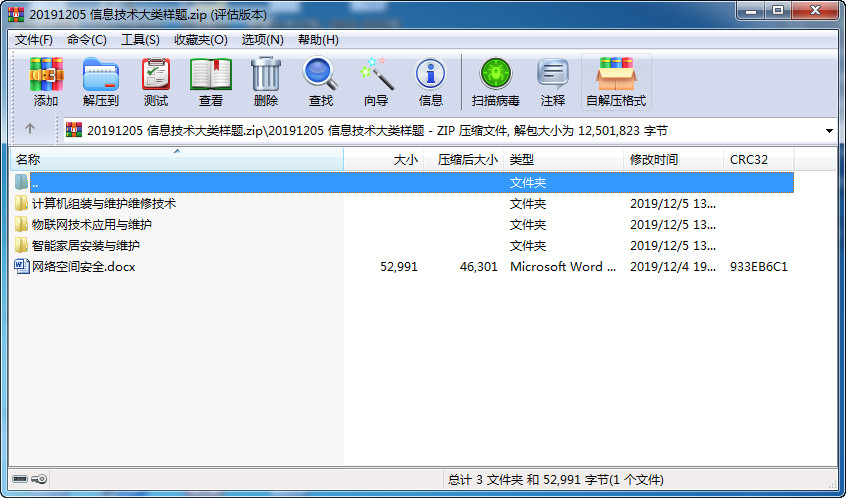This screenshot has height=498, width=846.
Task: Click the Test (测试) toolbar icon
Action: coord(156,74)
